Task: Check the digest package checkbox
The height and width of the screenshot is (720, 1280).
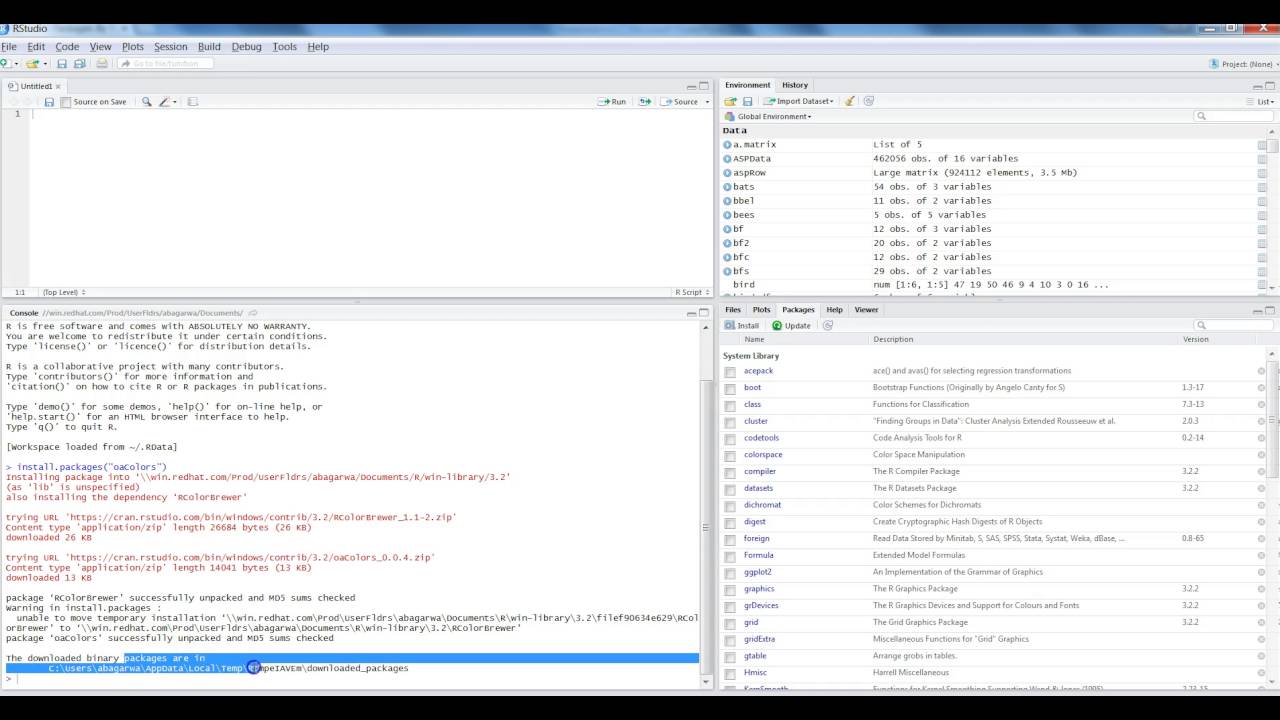Action: [x=730, y=522]
